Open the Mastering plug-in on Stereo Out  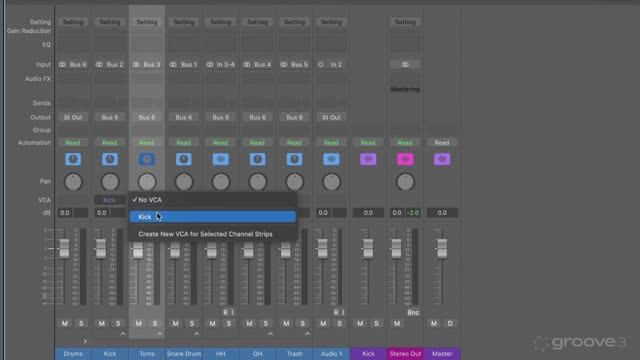click(x=405, y=89)
